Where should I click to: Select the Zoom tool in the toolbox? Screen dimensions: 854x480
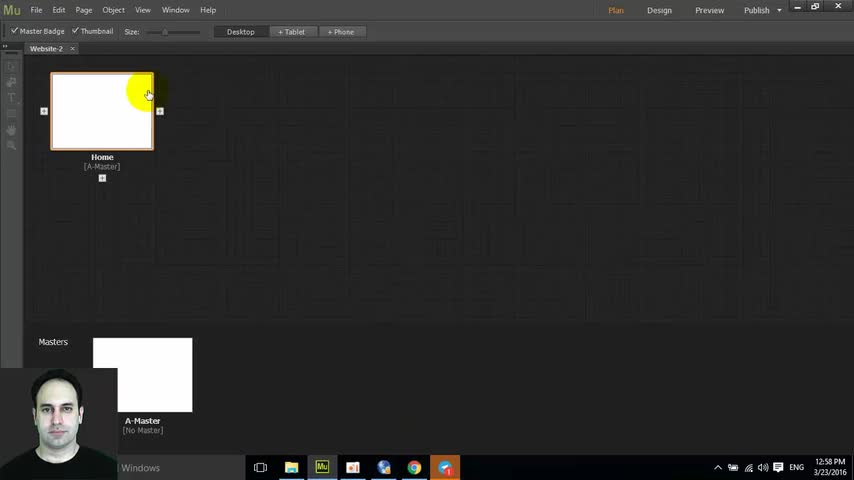coord(11,145)
